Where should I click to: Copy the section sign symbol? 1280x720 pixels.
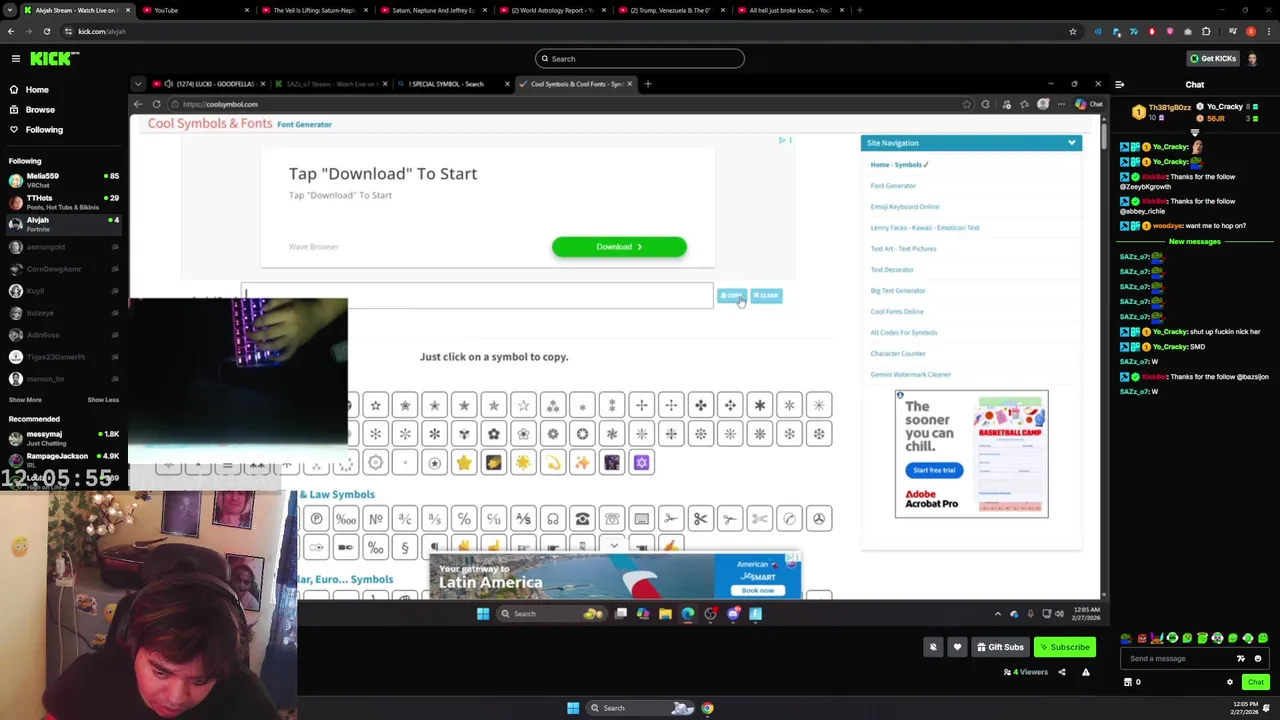click(405, 548)
